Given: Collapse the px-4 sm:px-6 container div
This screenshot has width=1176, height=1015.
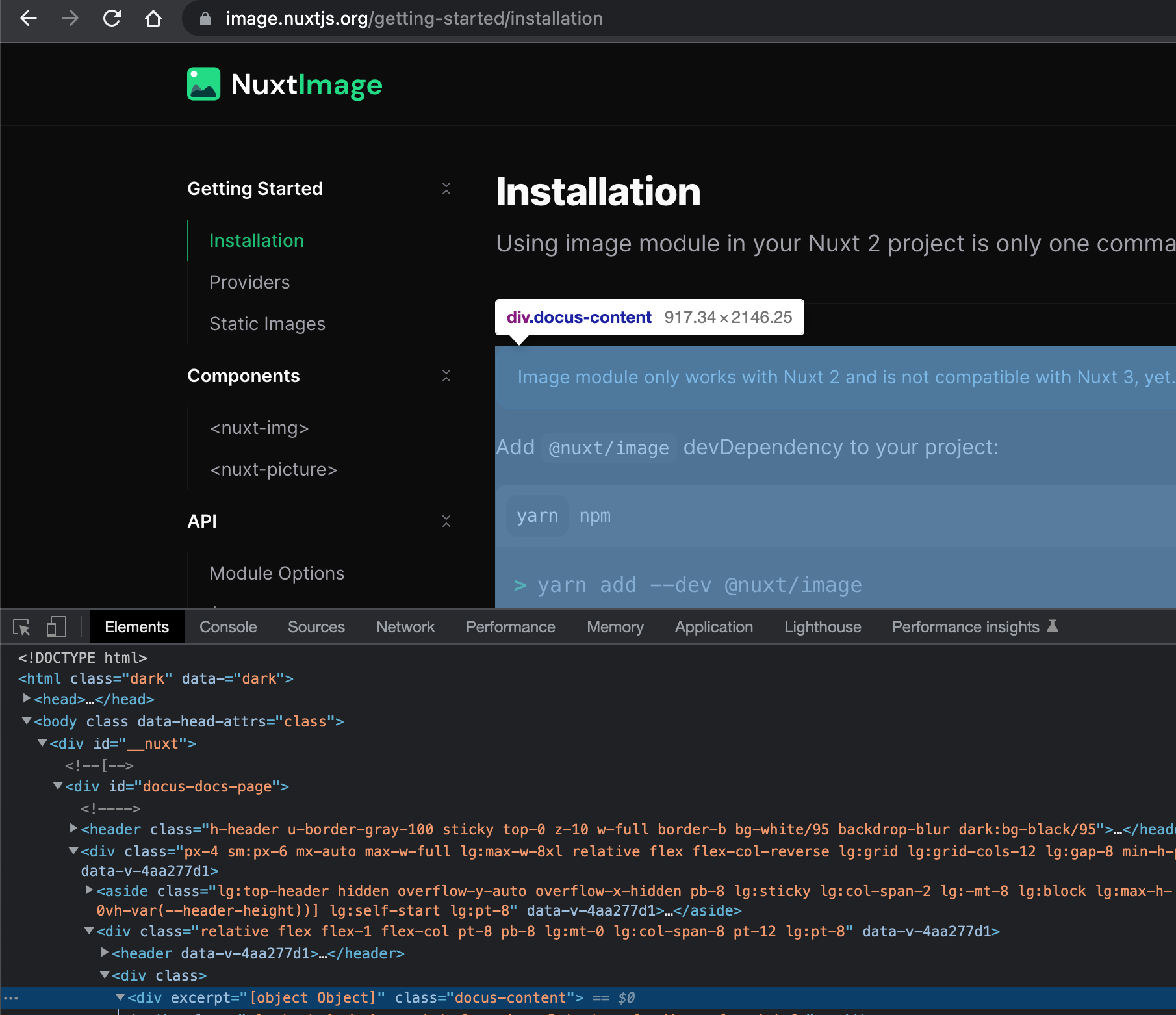Looking at the screenshot, I should pos(73,851).
